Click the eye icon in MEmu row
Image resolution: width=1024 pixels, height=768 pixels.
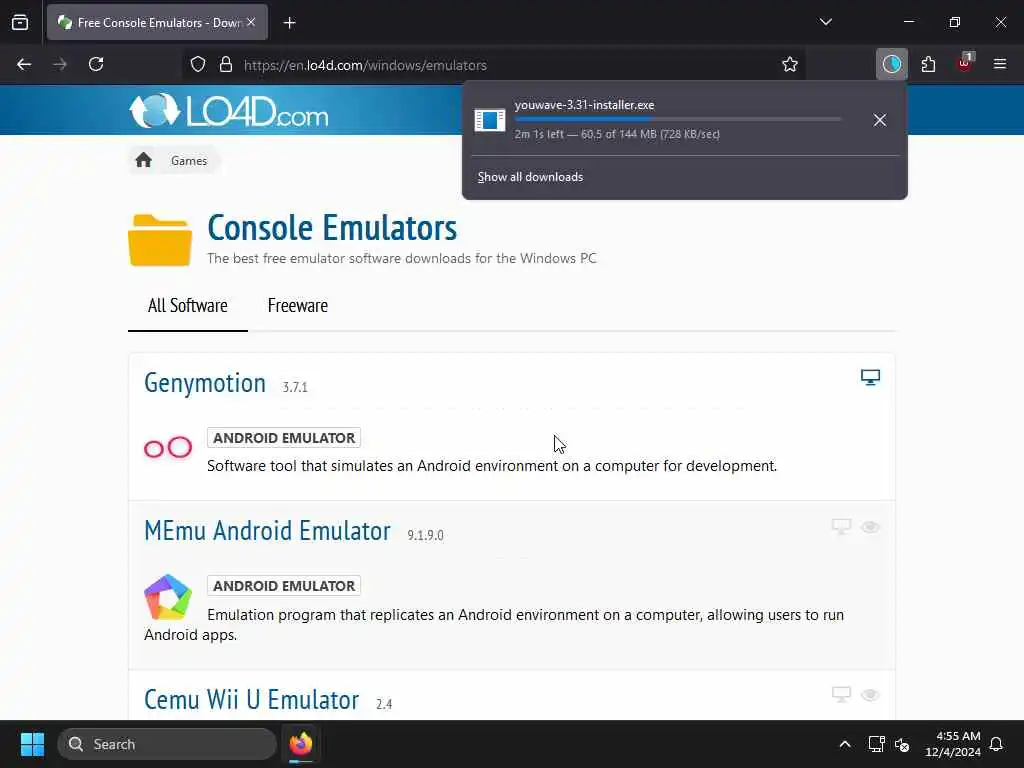870,527
